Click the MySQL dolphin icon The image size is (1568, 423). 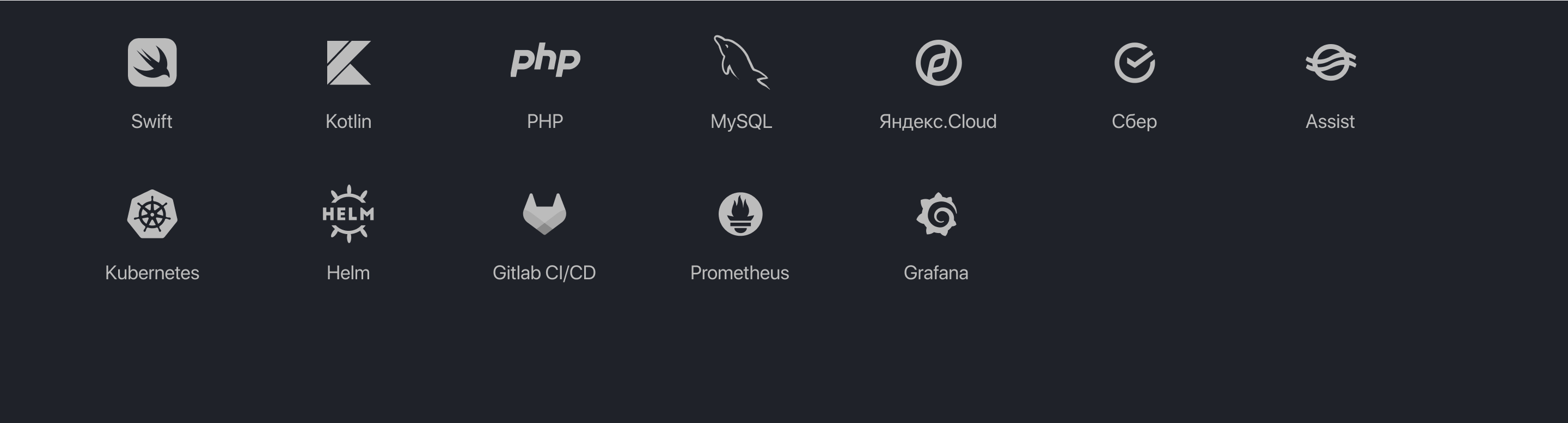(742, 62)
